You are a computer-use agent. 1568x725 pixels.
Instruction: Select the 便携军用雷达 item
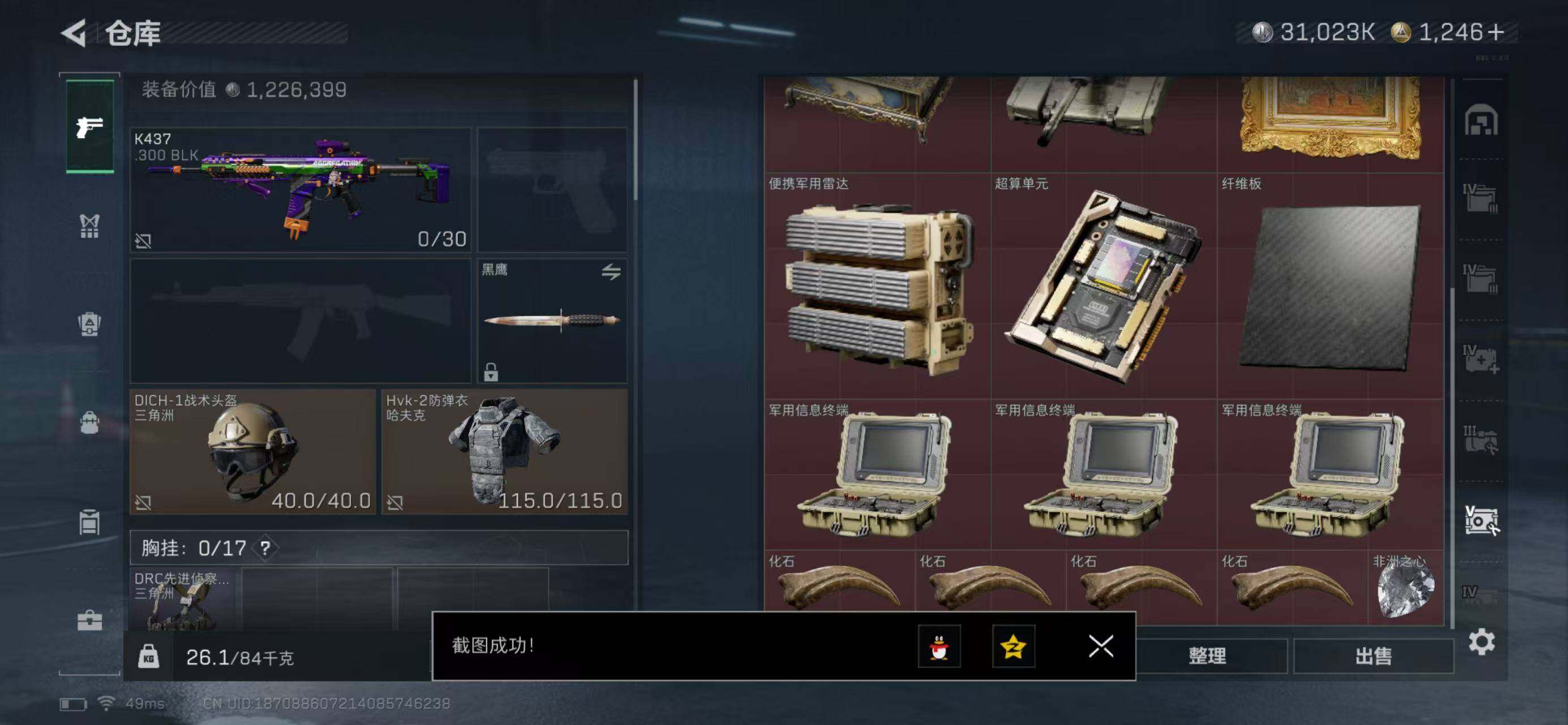tap(877, 285)
